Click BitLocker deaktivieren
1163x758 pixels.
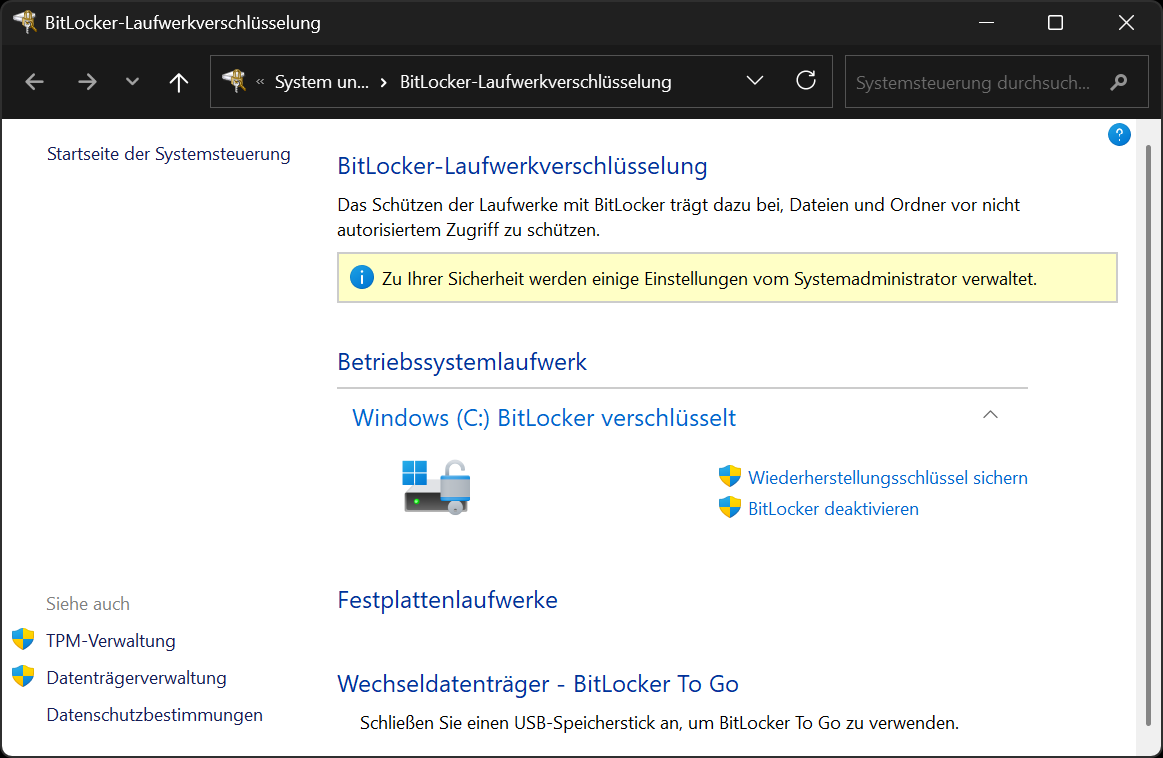pyautogui.click(x=833, y=508)
